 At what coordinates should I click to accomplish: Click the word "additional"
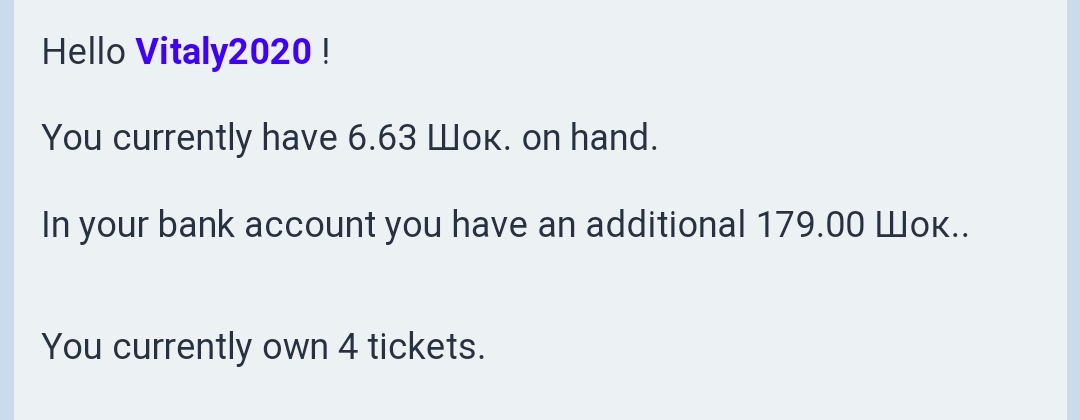pyautogui.click(x=665, y=225)
